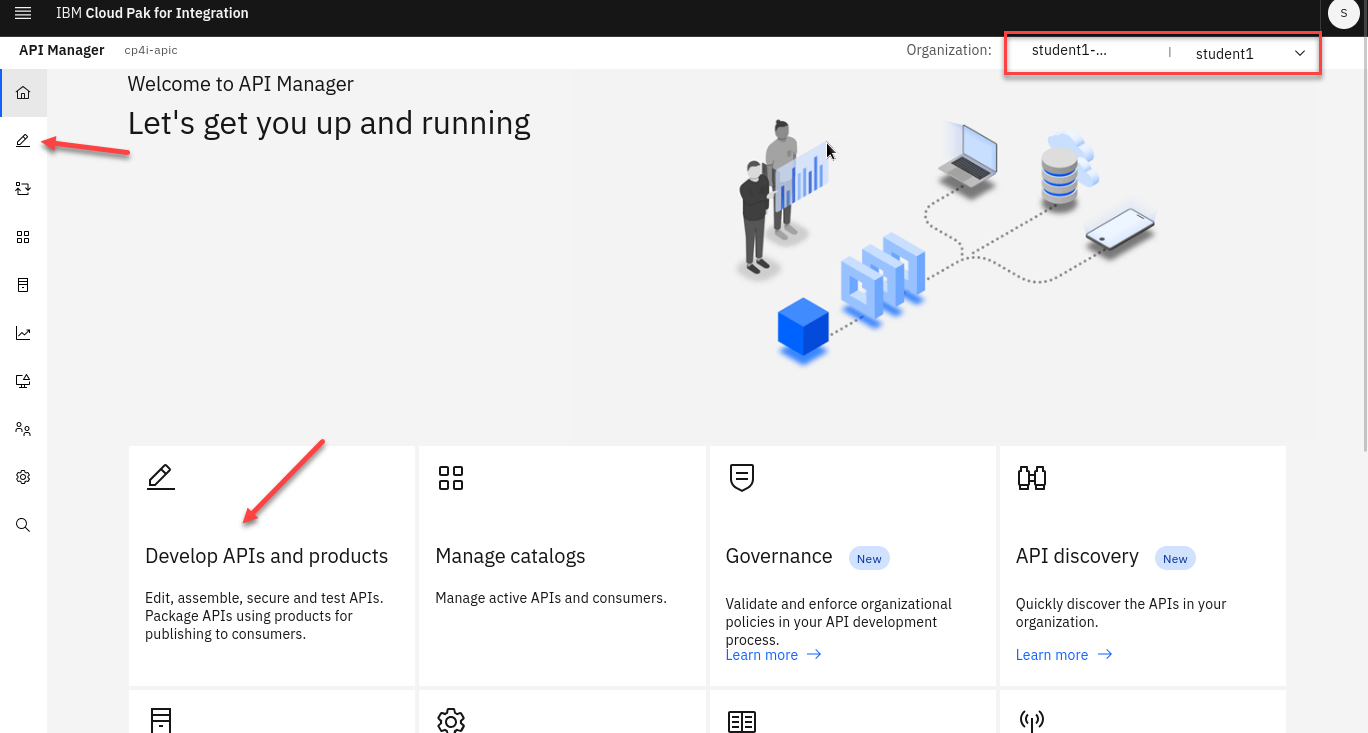Open the Analytics chart sidebar icon
Screen dimensions: 1368x733
tap(23, 333)
